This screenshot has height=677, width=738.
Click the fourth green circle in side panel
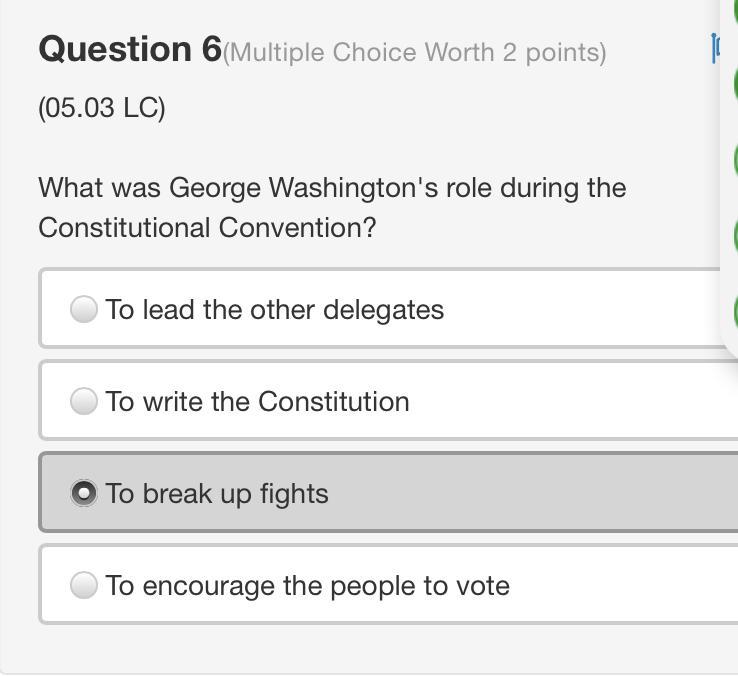point(735,236)
